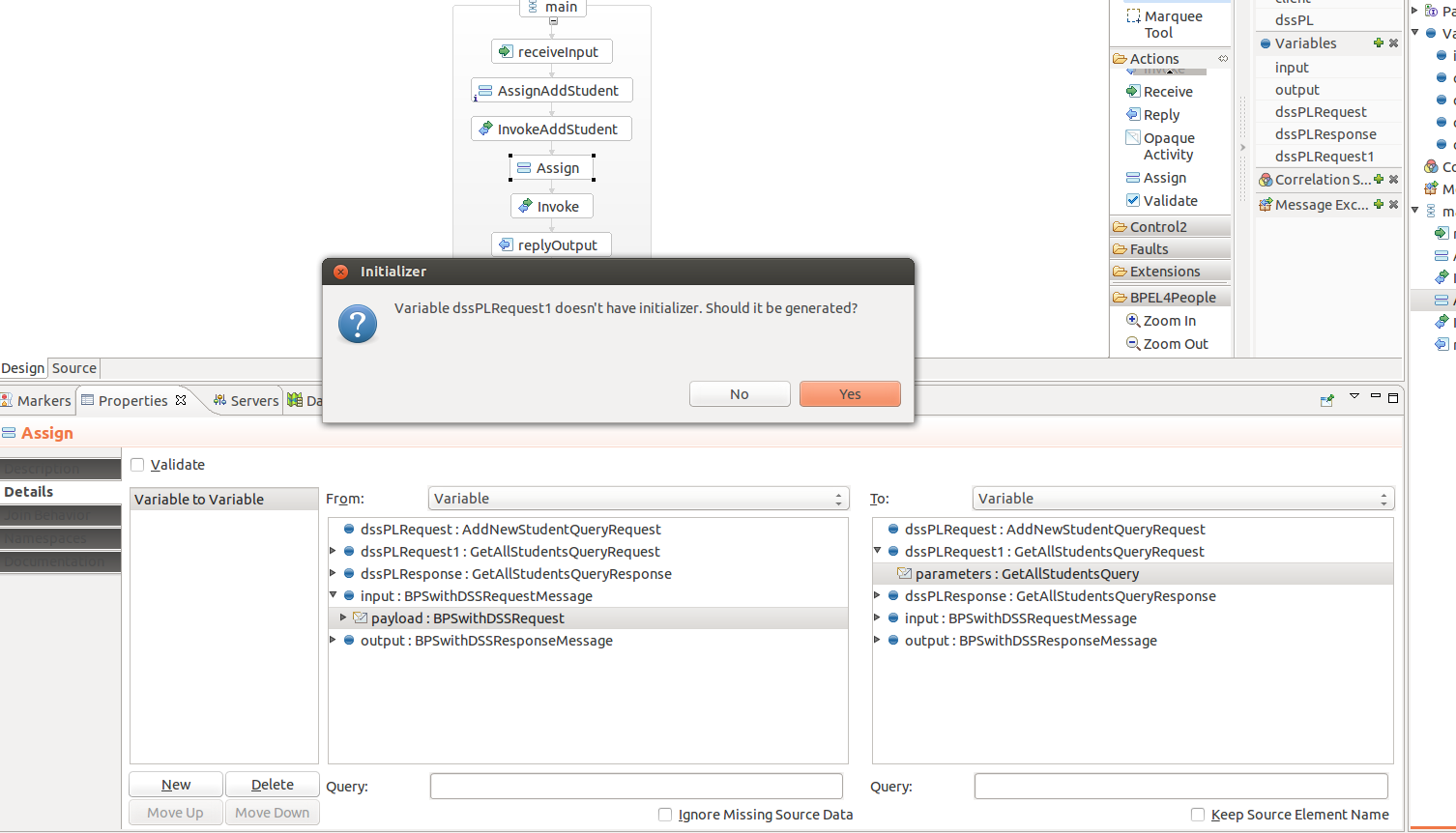Screen dimensions: 1456x833
Task: Expand the payload part in the From tree
Action: [343, 618]
